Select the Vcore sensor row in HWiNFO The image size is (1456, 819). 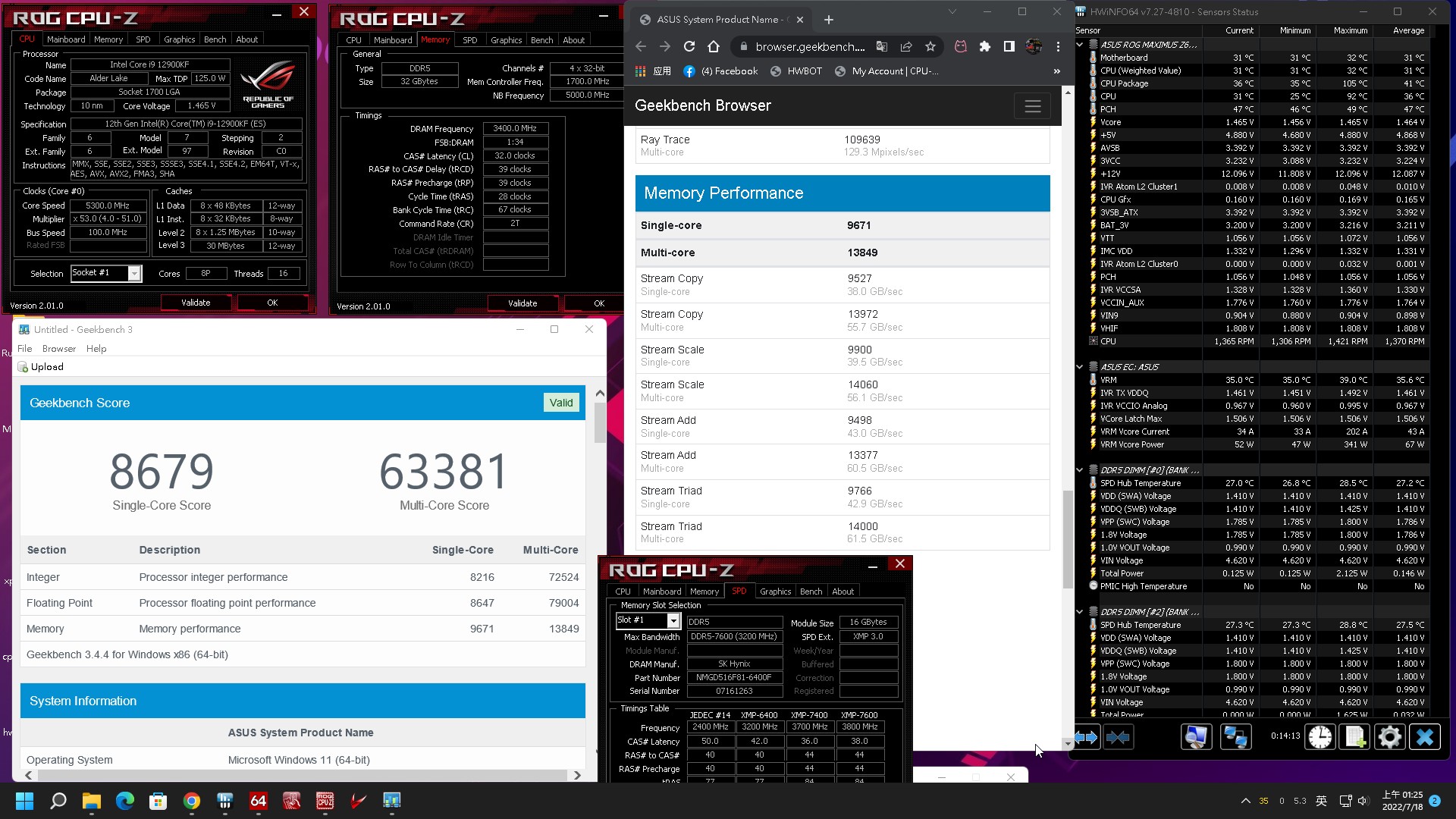[x=1260, y=122]
